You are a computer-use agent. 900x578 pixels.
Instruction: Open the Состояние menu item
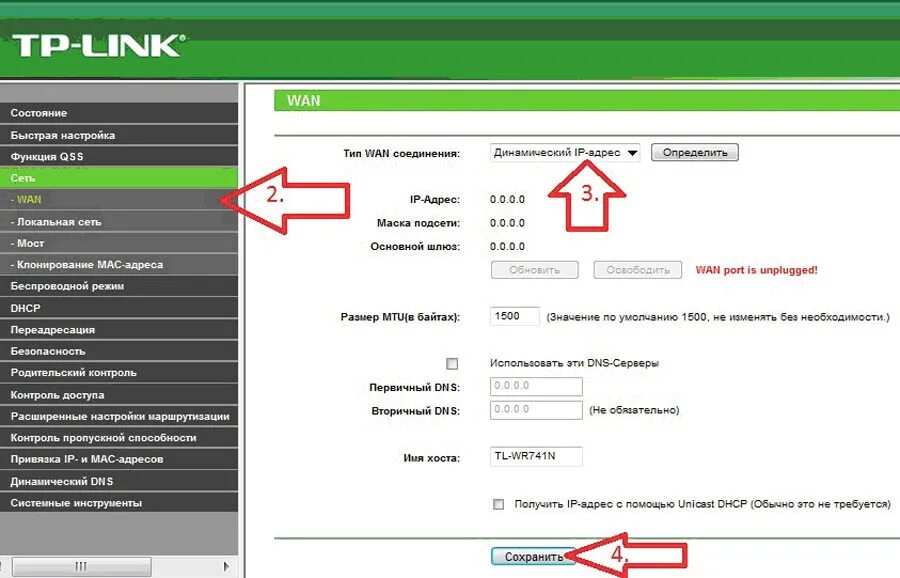pyautogui.click(x=119, y=113)
